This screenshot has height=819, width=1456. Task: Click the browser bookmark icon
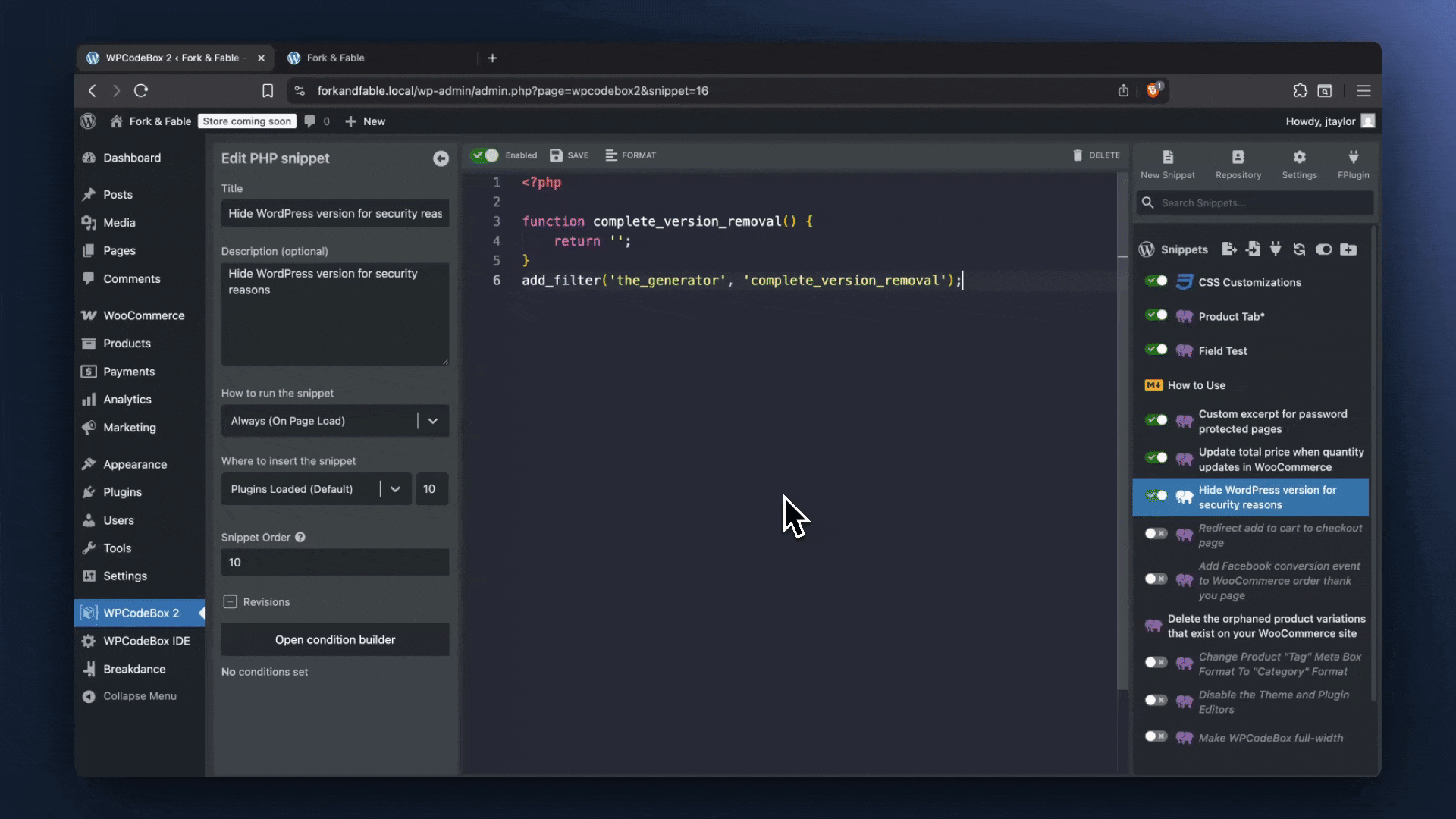(x=268, y=91)
